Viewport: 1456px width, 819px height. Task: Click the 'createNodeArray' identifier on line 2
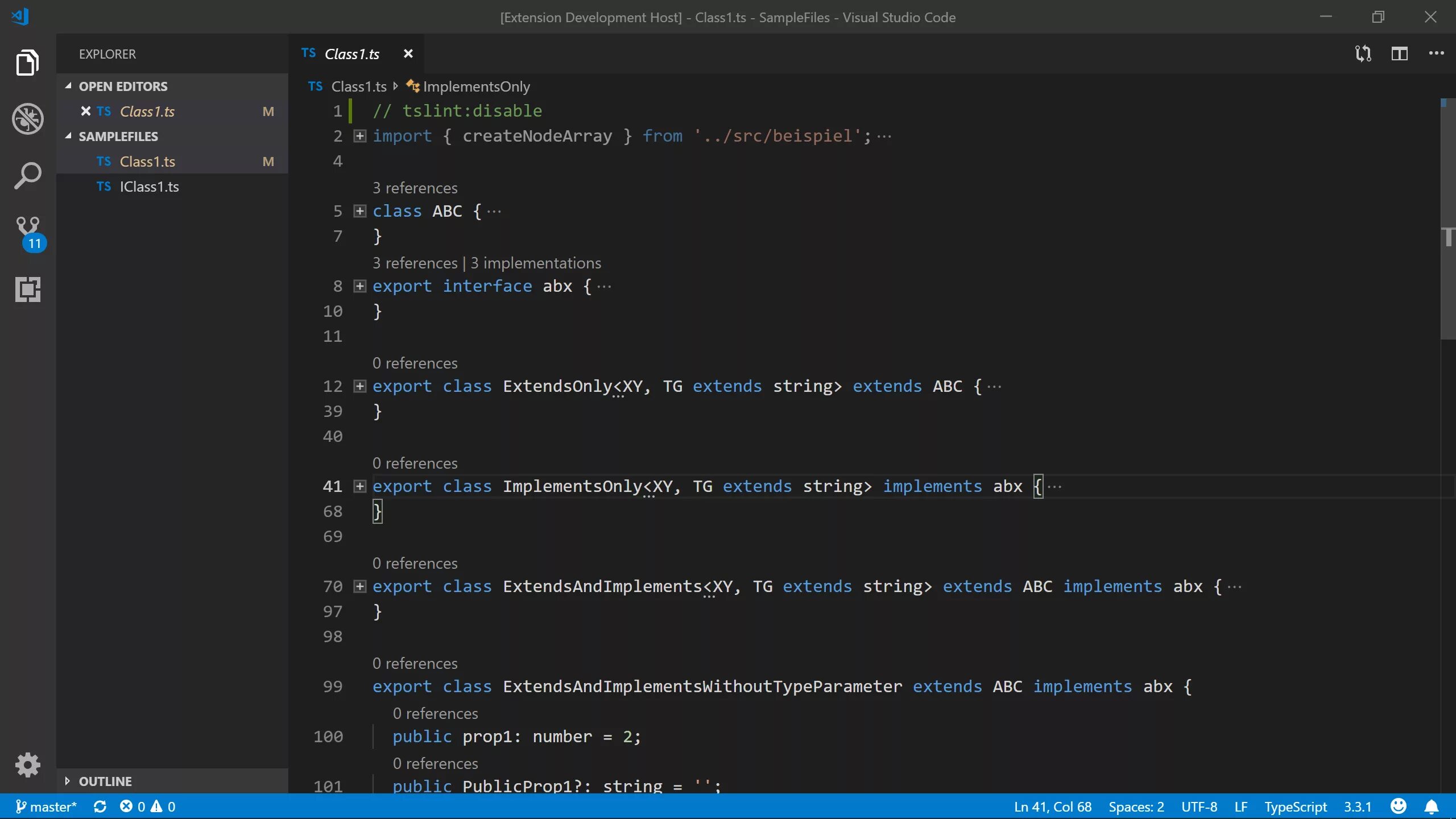(537, 136)
